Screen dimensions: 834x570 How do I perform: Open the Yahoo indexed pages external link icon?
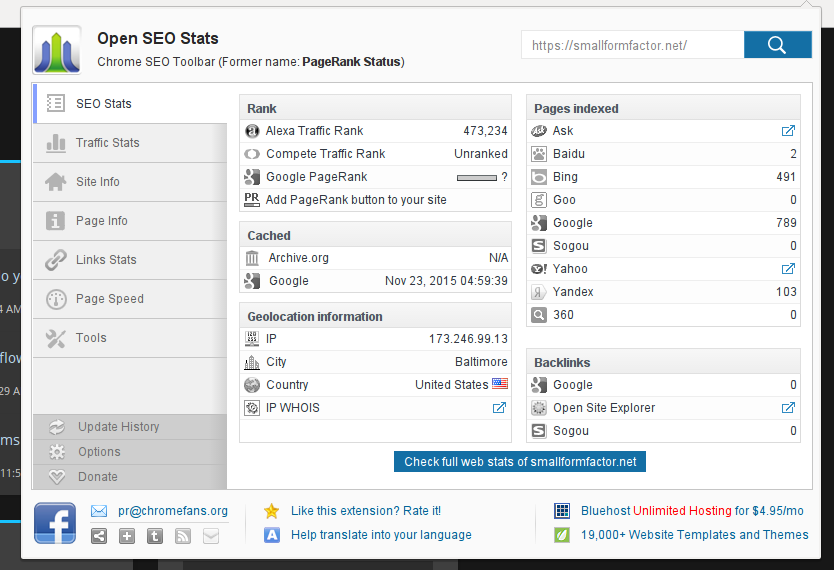click(788, 269)
